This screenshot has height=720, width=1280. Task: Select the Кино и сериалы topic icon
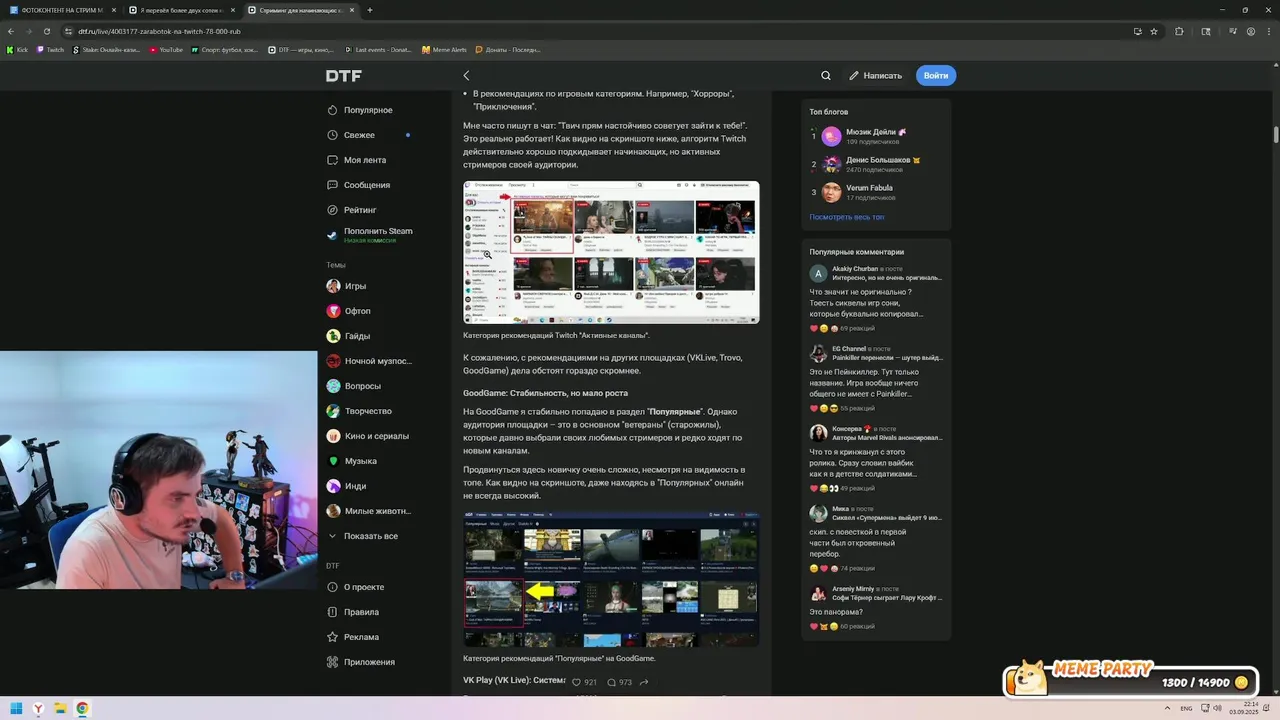pyautogui.click(x=333, y=436)
